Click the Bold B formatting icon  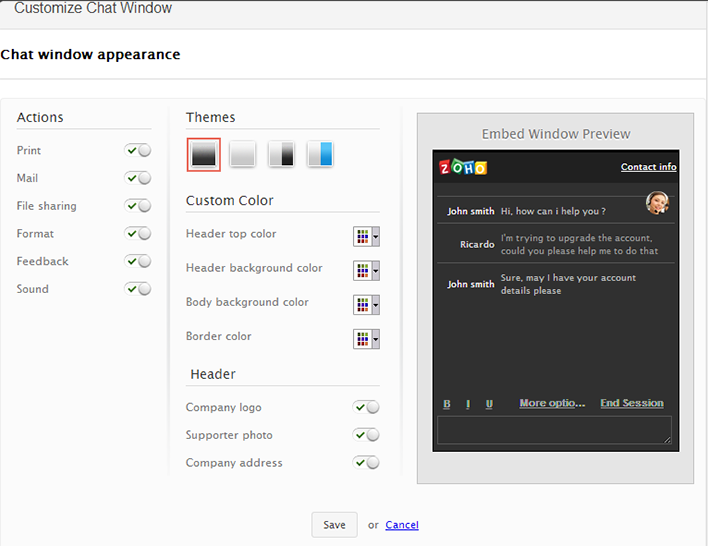(x=447, y=404)
